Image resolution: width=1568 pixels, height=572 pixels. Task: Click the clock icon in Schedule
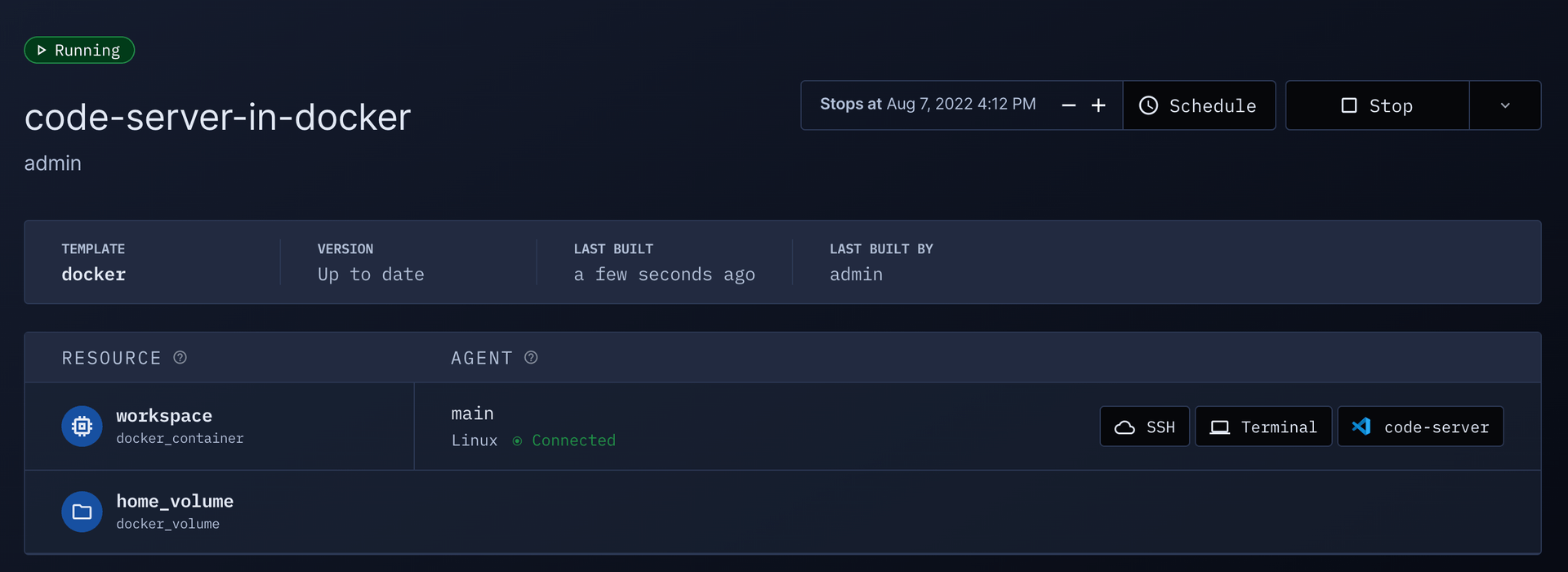pos(1148,105)
